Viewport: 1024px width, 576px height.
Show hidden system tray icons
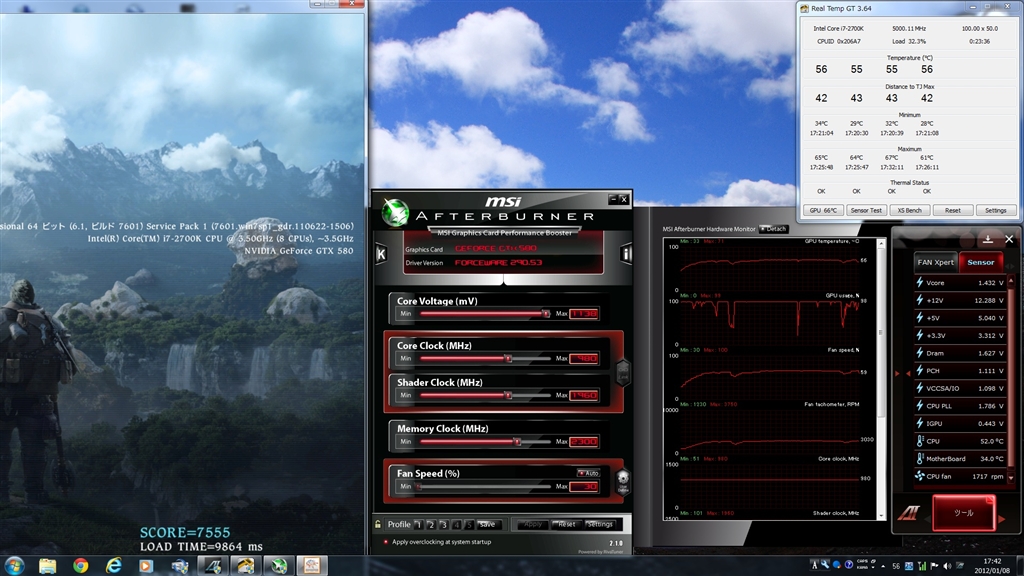[x=882, y=566]
